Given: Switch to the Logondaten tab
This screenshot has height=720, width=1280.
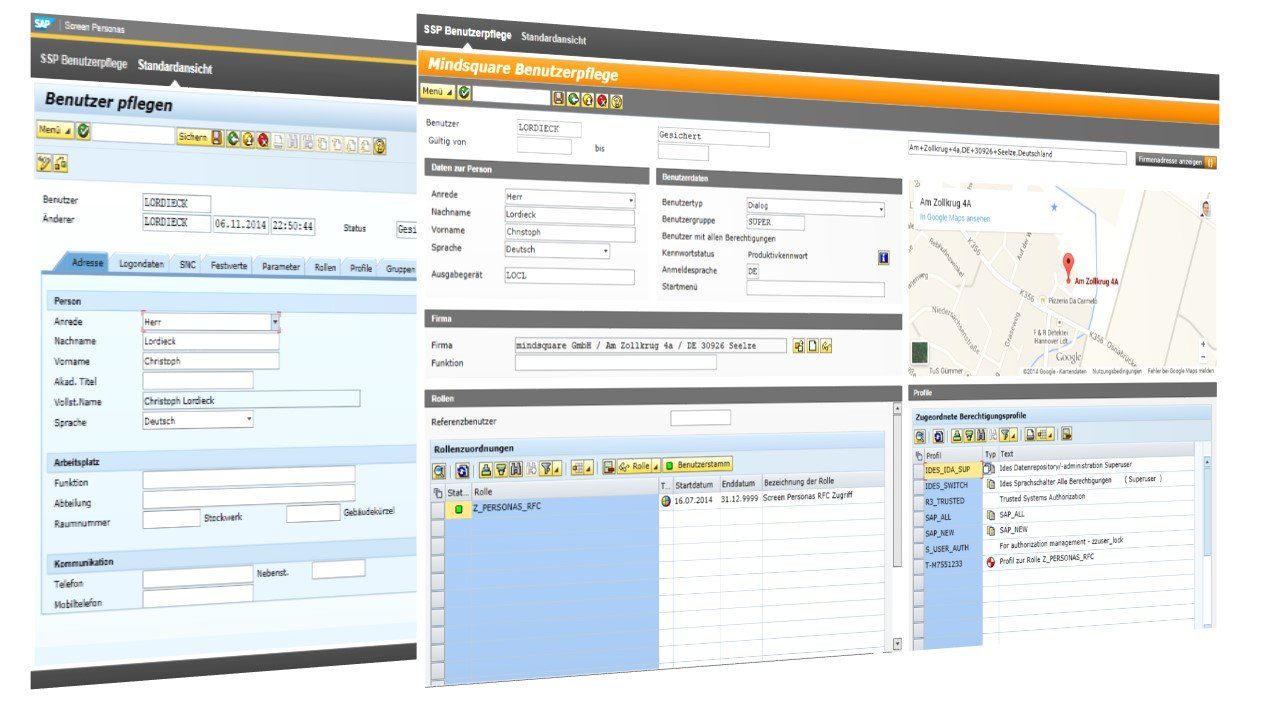Looking at the screenshot, I should pyautogui.click(x=142, y=265).
